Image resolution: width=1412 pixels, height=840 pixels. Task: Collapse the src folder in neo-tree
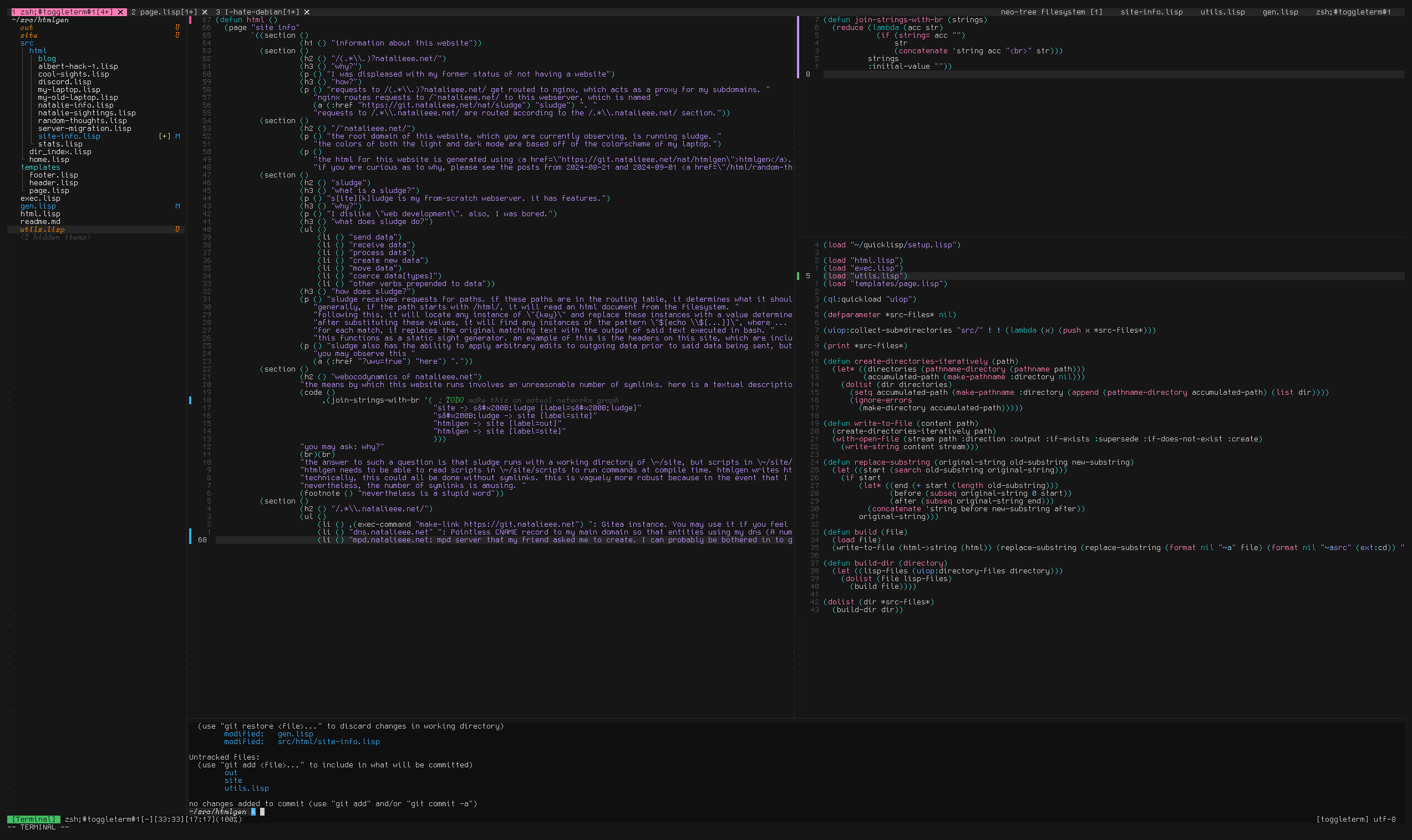(x=27, y=43)
